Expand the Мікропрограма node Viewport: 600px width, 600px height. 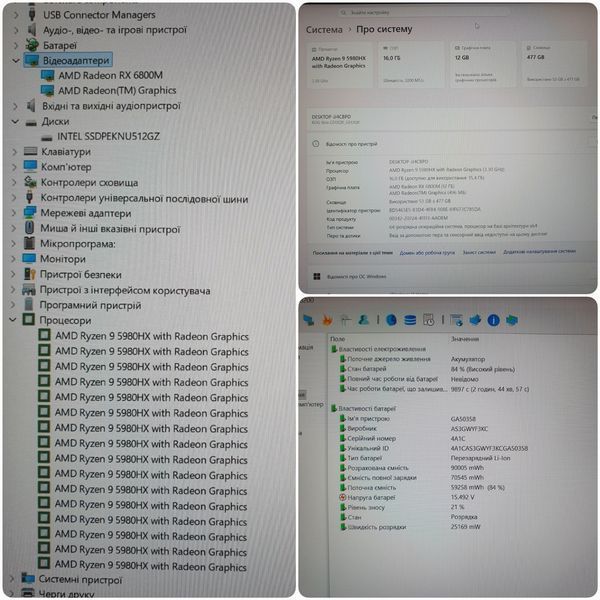point(14,244)
